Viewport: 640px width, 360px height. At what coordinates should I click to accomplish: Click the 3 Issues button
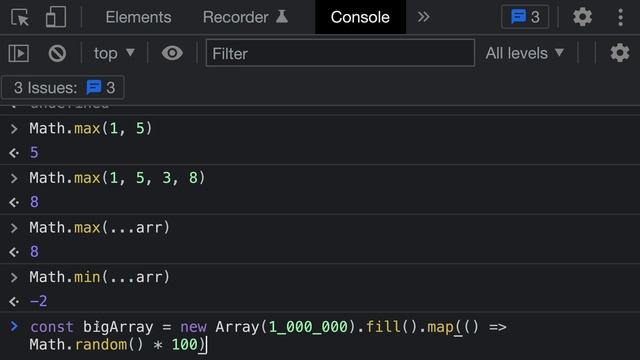click(63, 87)
